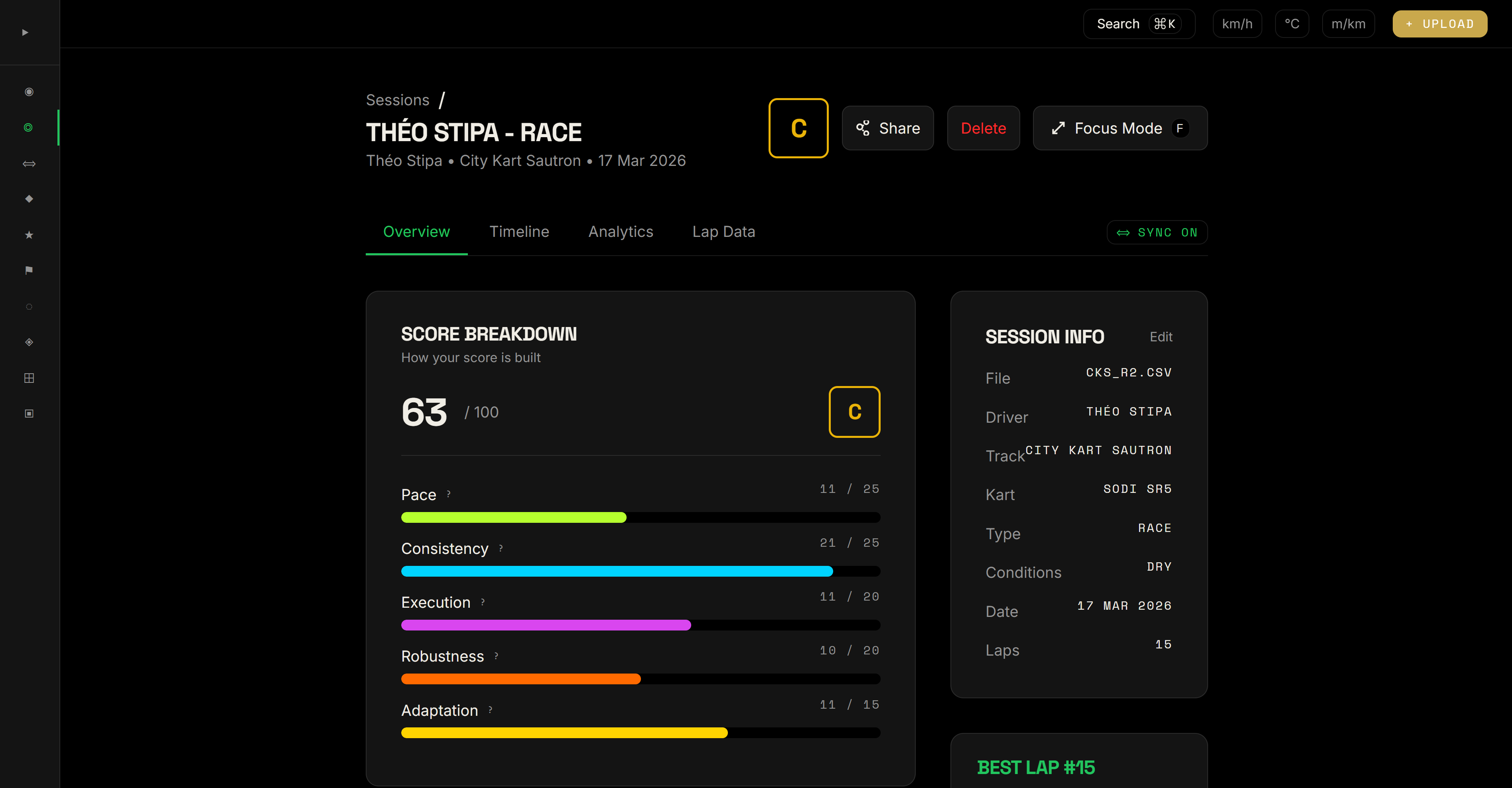Click the help icon beside Consistency
1512x788 pixels.
click(x=501, y=548)
